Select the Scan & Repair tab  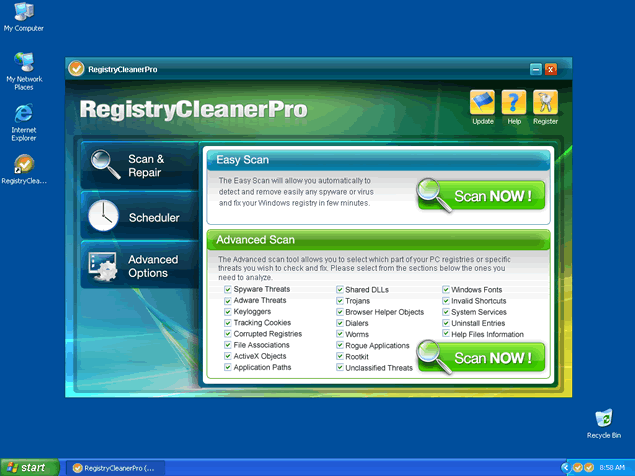pos(140,166)
